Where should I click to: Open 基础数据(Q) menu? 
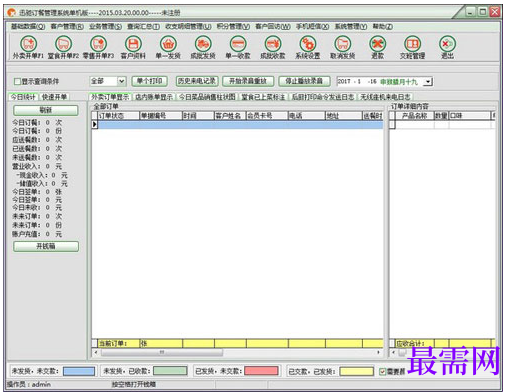point(28,26)
